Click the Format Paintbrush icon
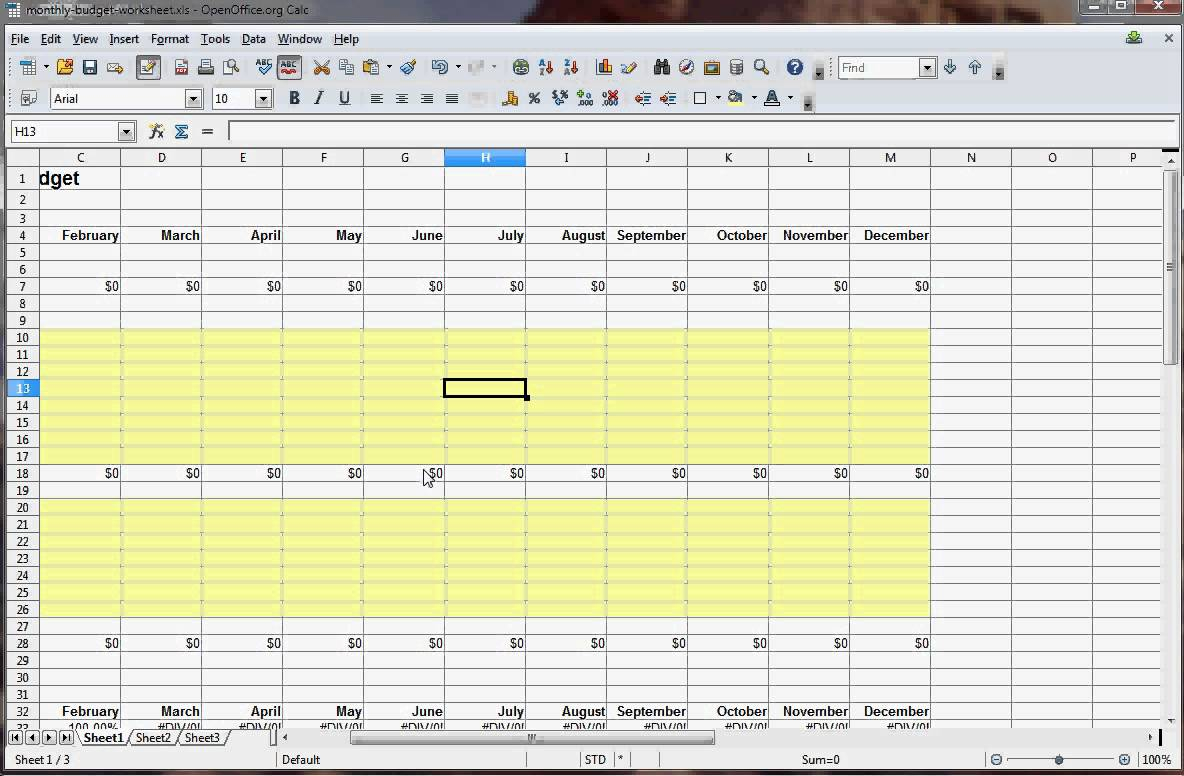Image resolution: width=1184 pixels, height=776 pixels. (407, 67)
